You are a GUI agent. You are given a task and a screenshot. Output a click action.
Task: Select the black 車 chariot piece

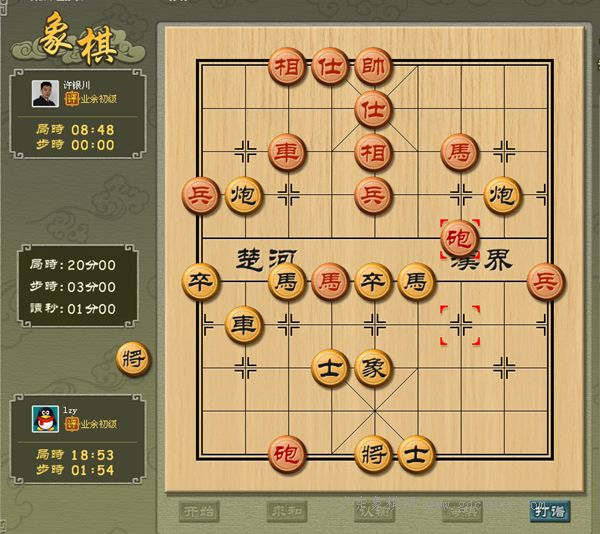[244, 325]
